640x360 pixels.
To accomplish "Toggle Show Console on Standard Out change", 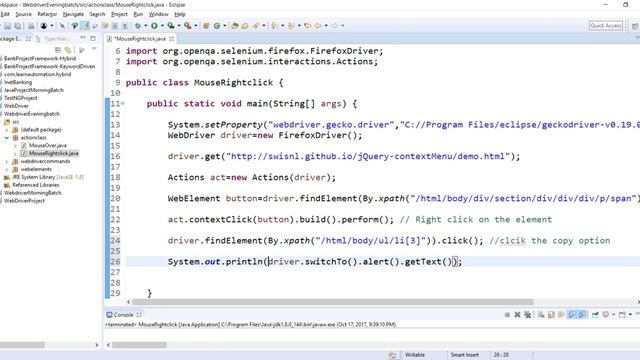I will pos(572,314).
